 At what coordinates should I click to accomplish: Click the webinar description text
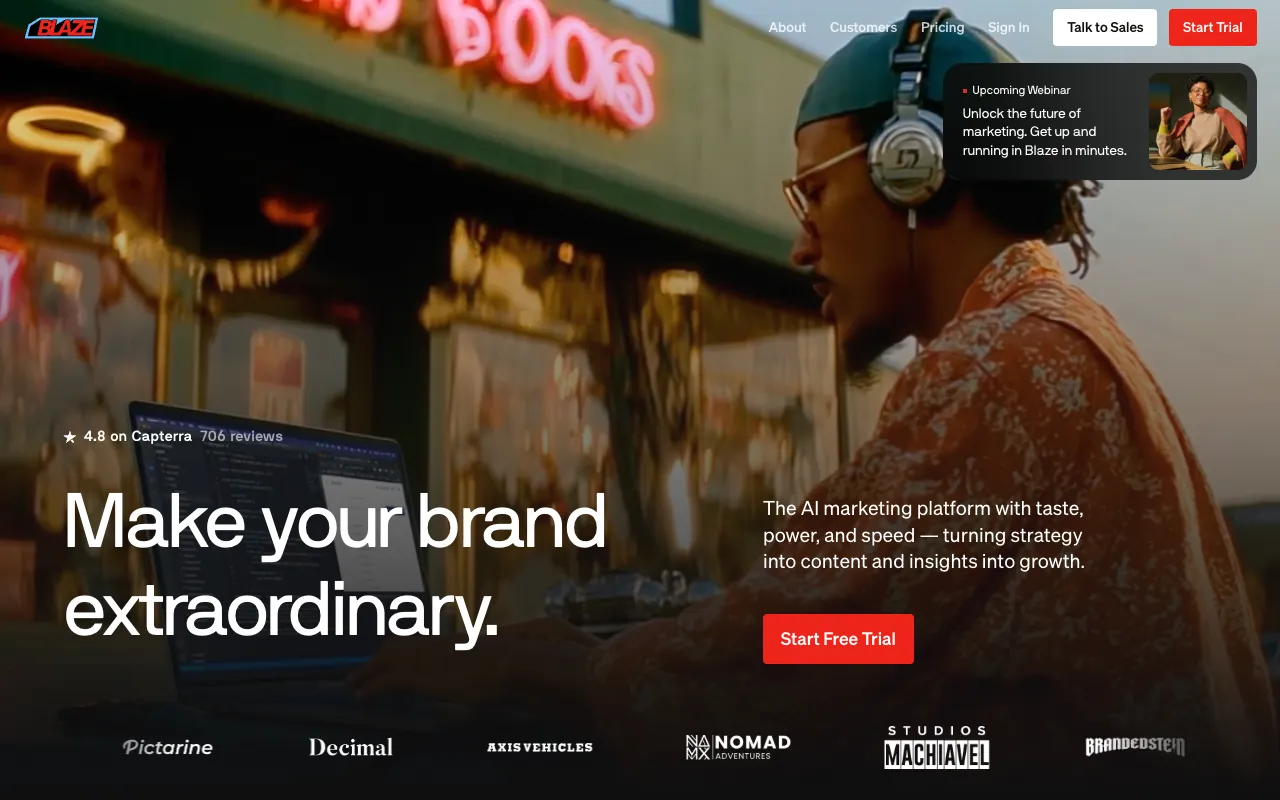(x=1045, y=132)
